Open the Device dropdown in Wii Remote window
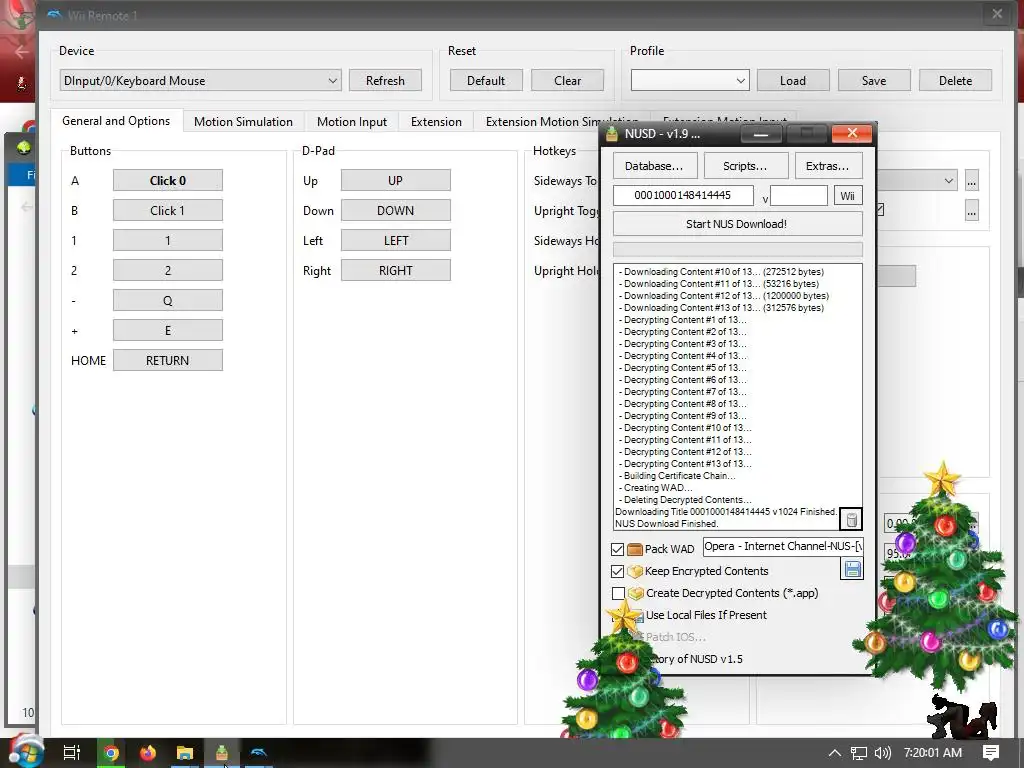Image resolution: width=1024 pixels, height=768 pixels. [x=200, y=80]
